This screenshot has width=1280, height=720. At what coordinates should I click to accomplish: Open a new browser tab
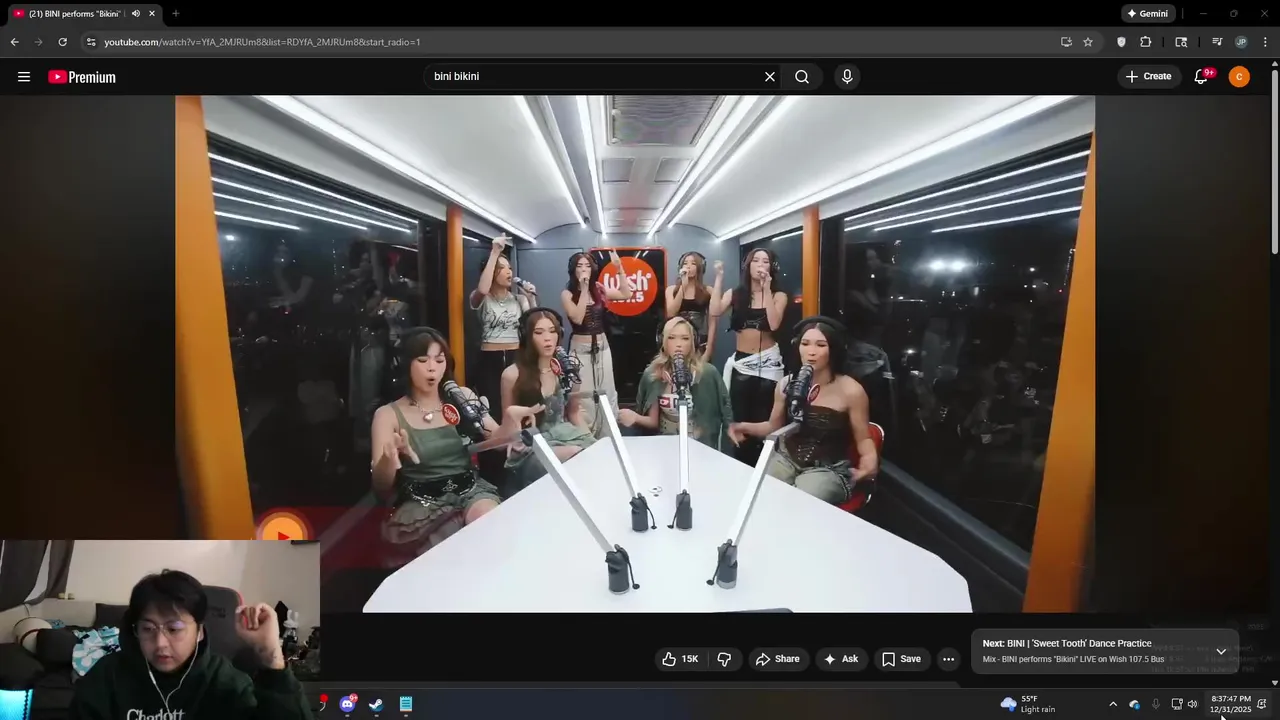[175, 14]
